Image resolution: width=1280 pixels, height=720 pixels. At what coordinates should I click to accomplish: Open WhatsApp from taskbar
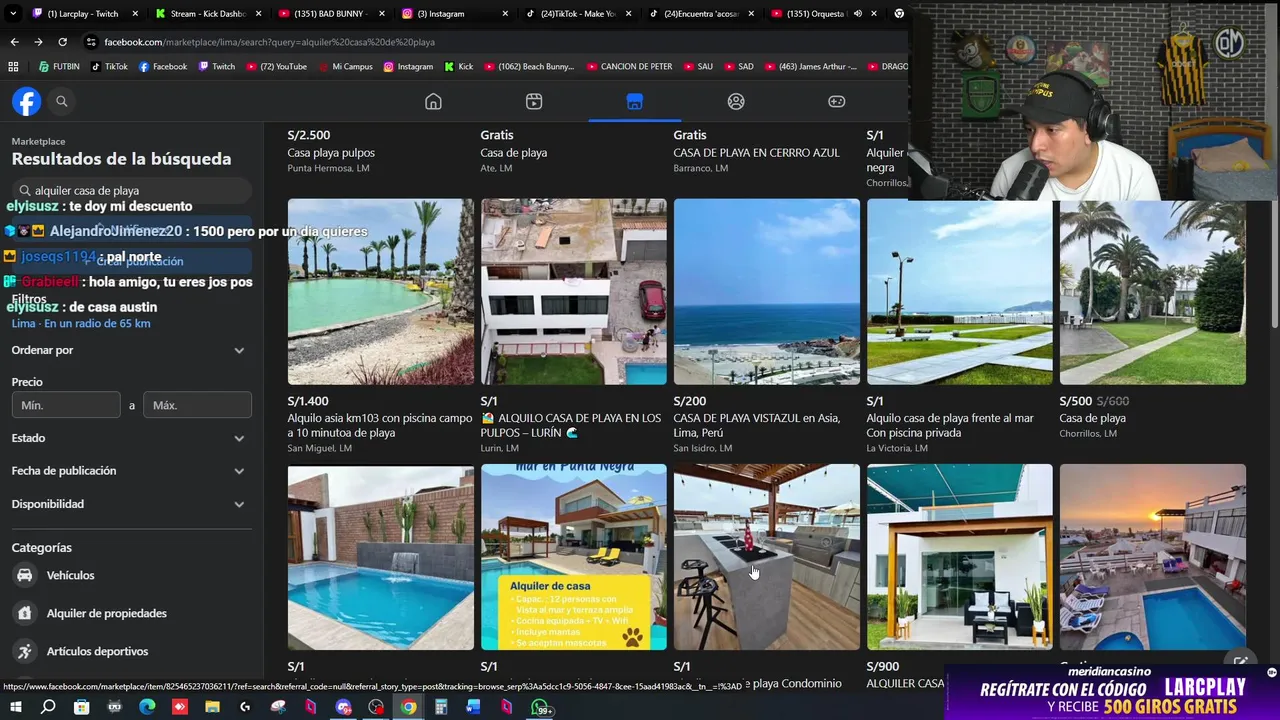(540, 707)
